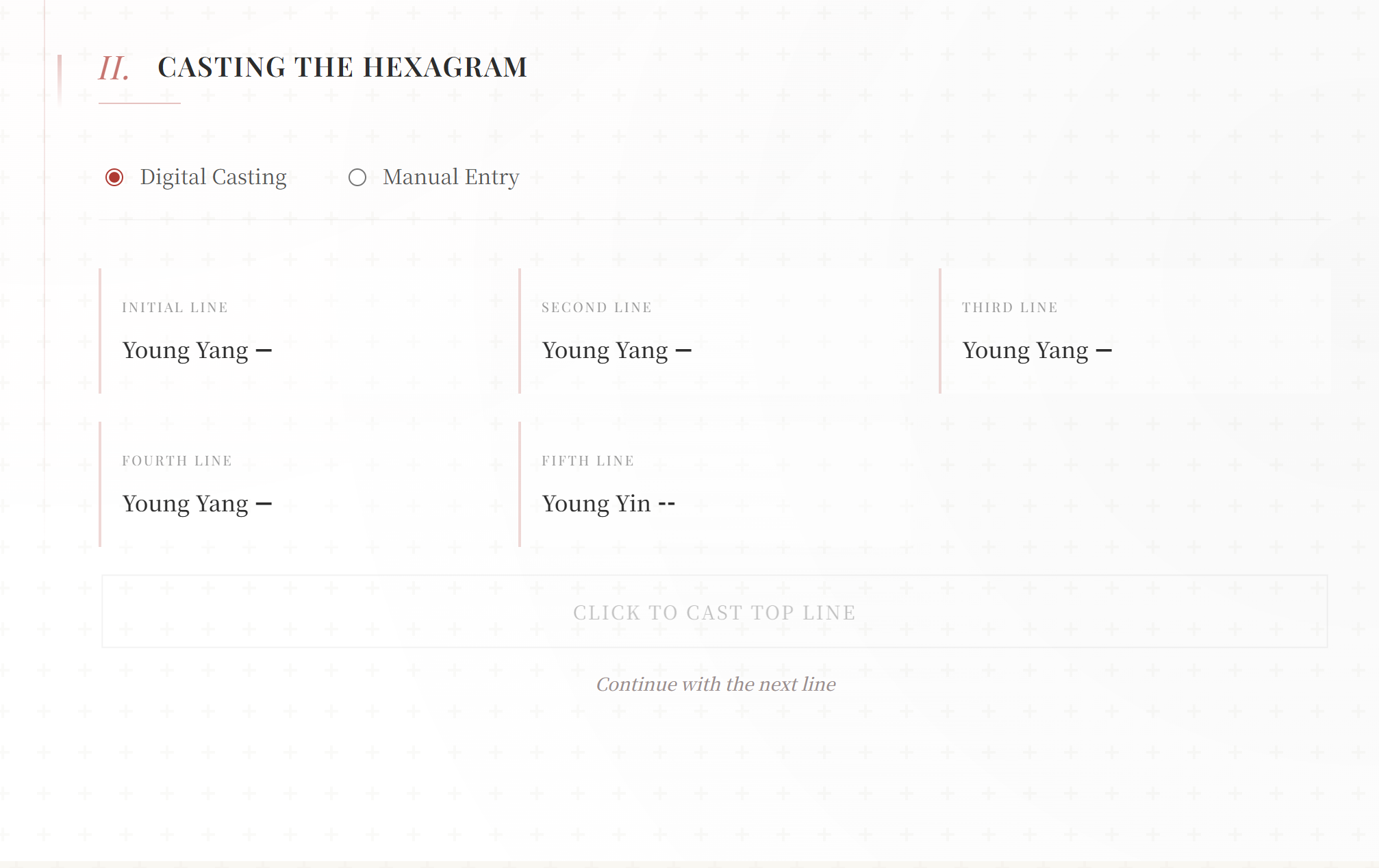Click the Young Yang line symbol on Fourth Line
Screen dimensions: 1379x868
pyautogui.click(x=264, y=503)
